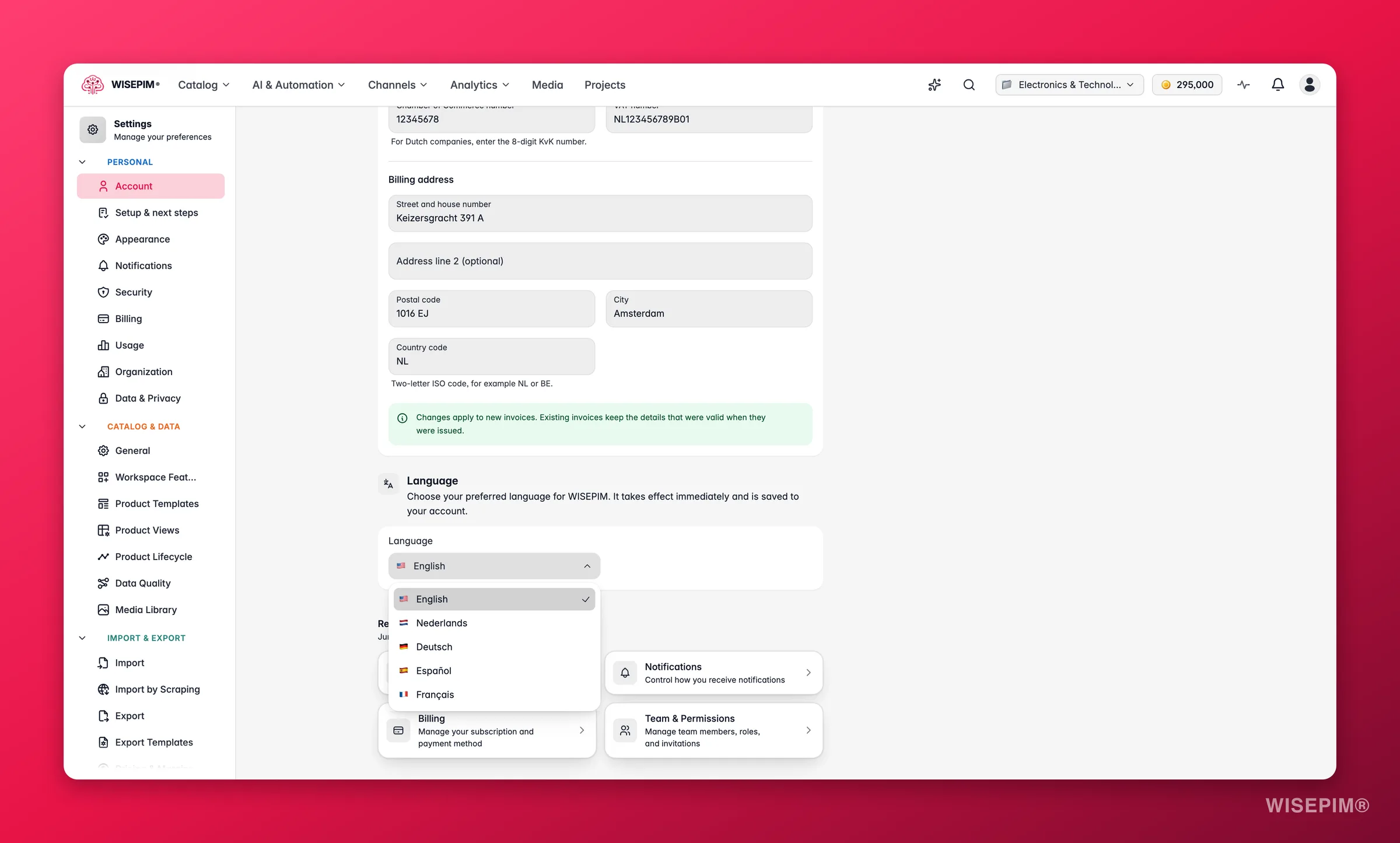Click the Import by Scraping globe icon
Image resolution: width=1400 pixels, height=843 pixels.
(103, 690)
